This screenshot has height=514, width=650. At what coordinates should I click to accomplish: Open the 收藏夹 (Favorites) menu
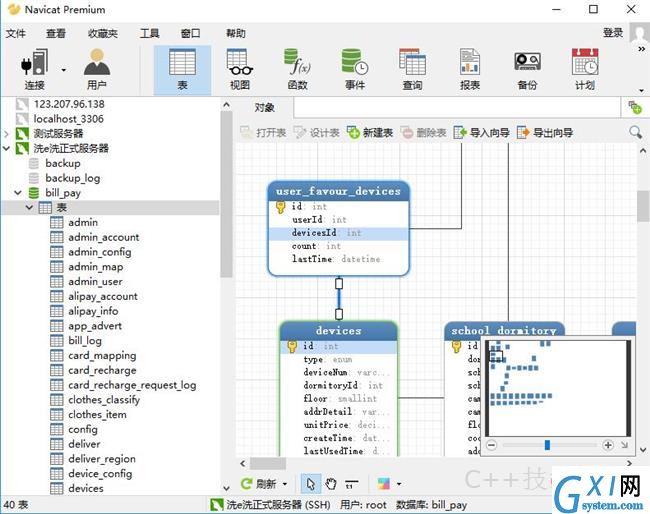point(103,33)
